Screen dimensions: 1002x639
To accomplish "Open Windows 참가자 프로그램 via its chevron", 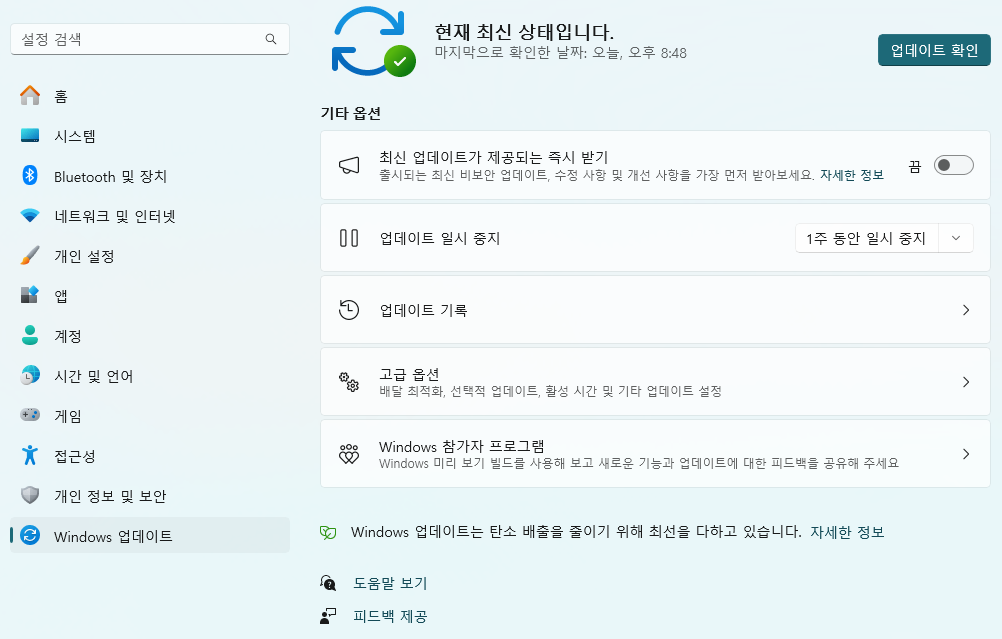I will click(966, 454).
